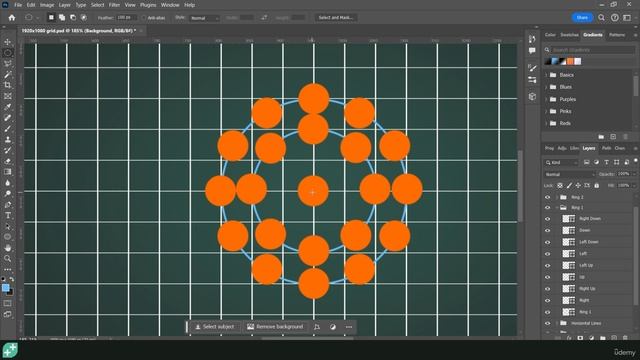Select the Gradient tool
Screen dimensions: 640x360
8,172
